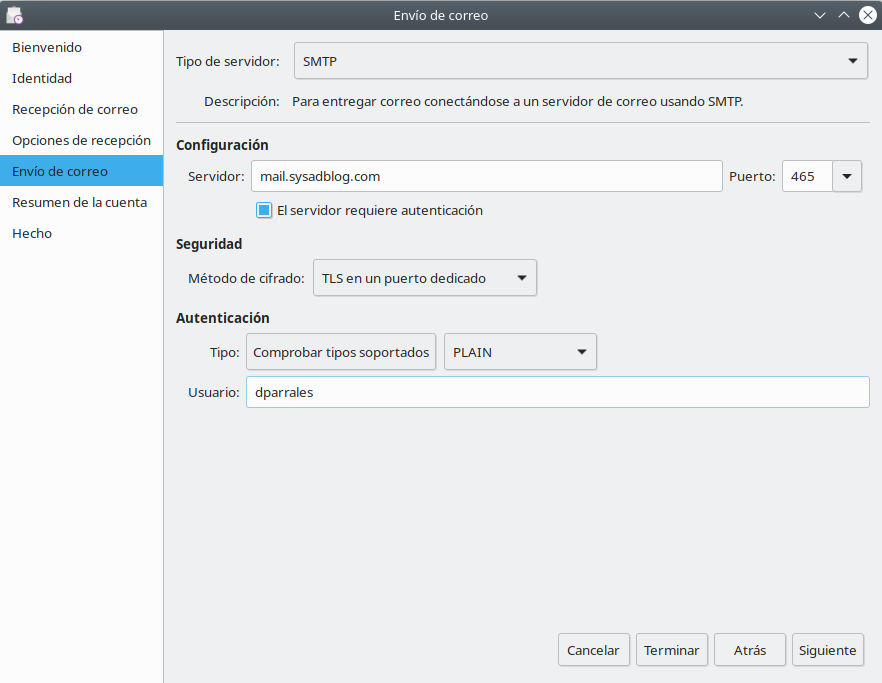Go to the Bienvenido step
Image resolution: width=882 pixels, height=683 pixels.
[x=82, y=47]
